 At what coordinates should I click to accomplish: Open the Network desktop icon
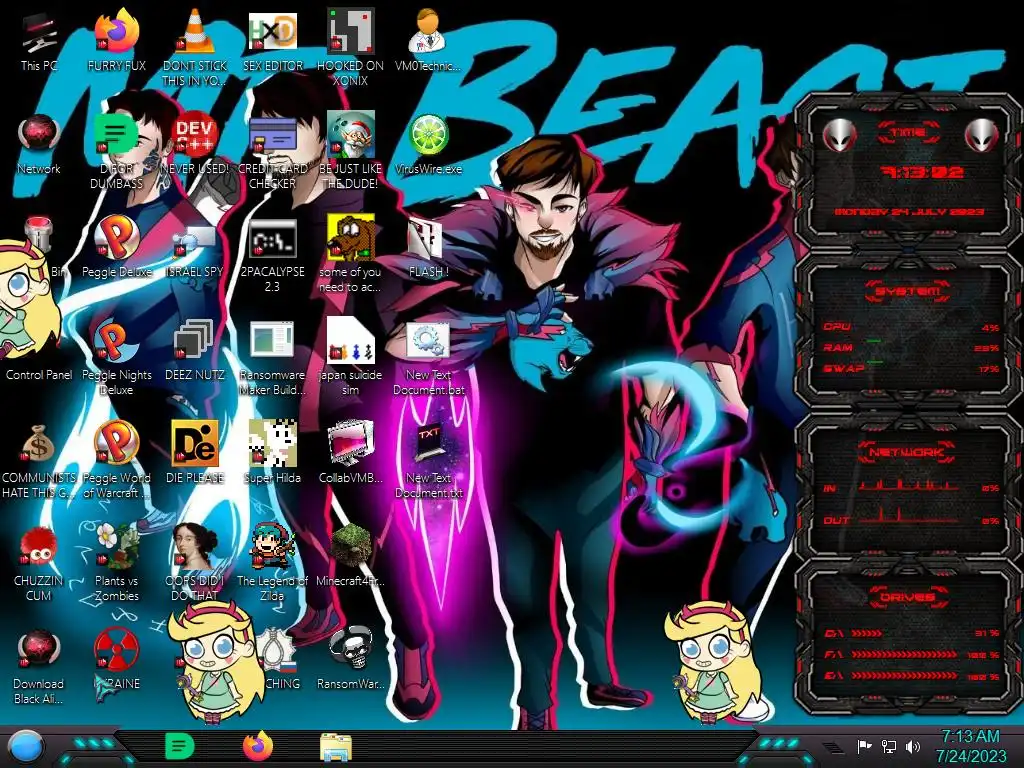[x=39, y=135]
